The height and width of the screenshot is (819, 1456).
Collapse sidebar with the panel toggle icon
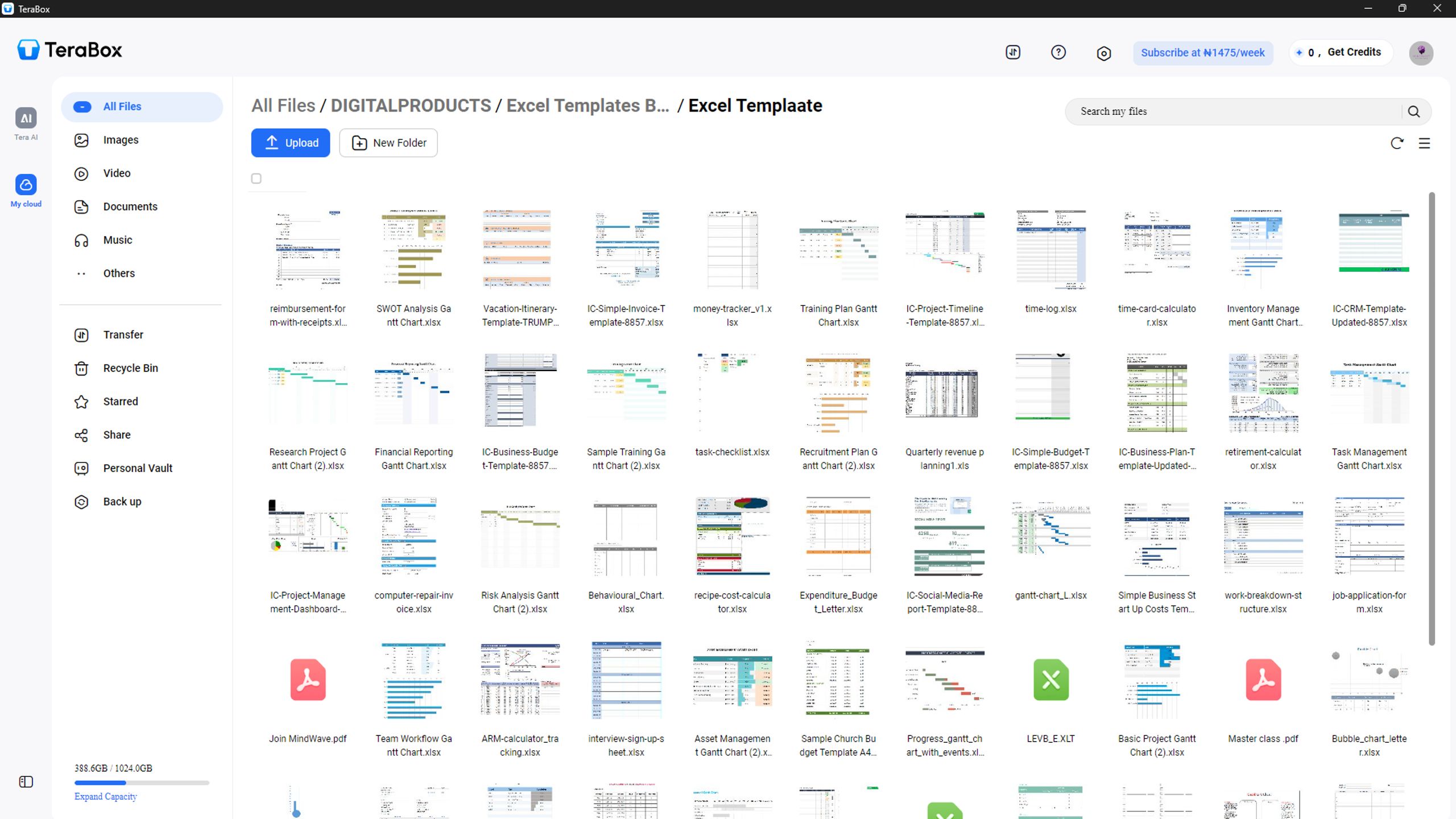pos(26,781)
